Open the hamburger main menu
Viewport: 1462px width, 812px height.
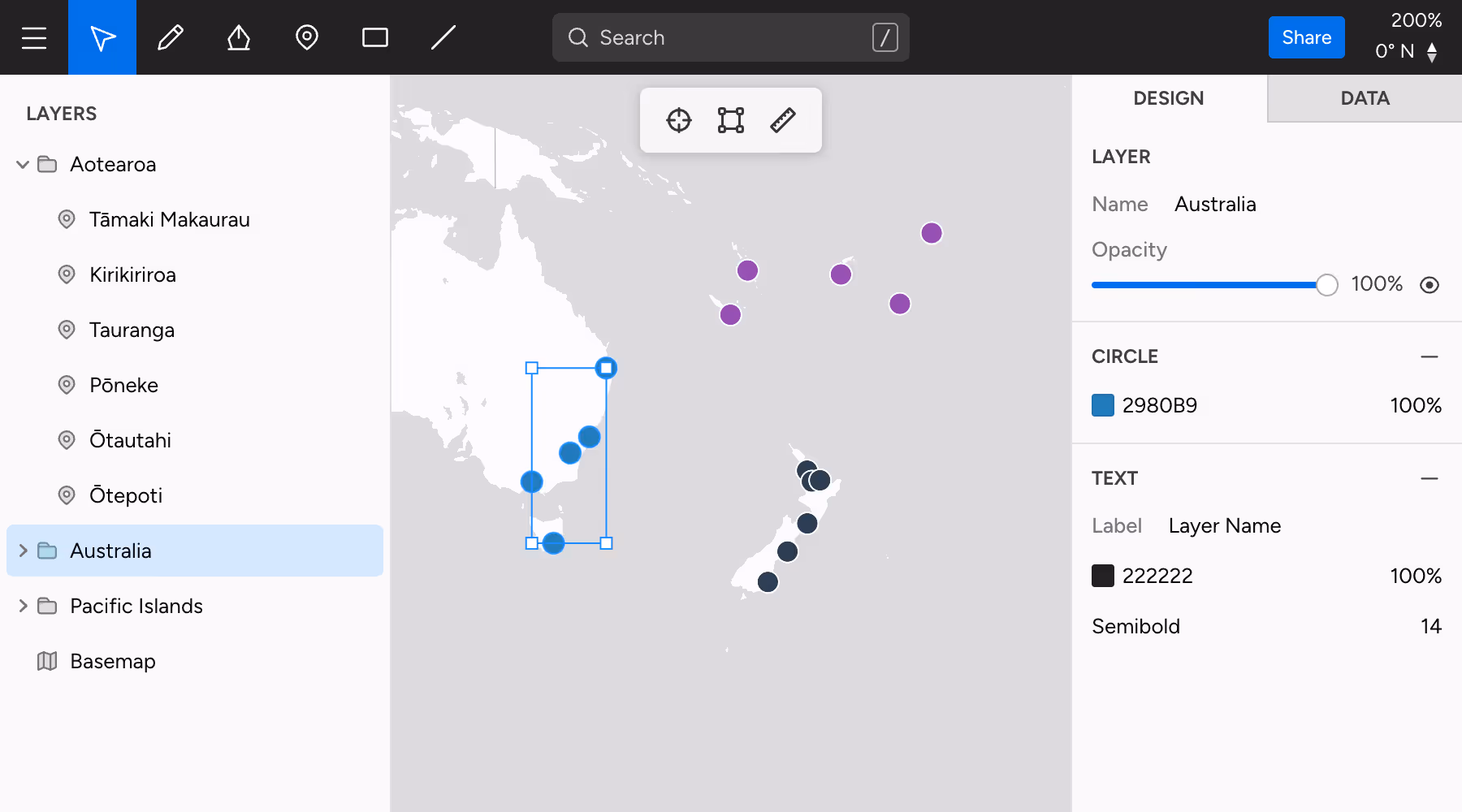[34, 37]
